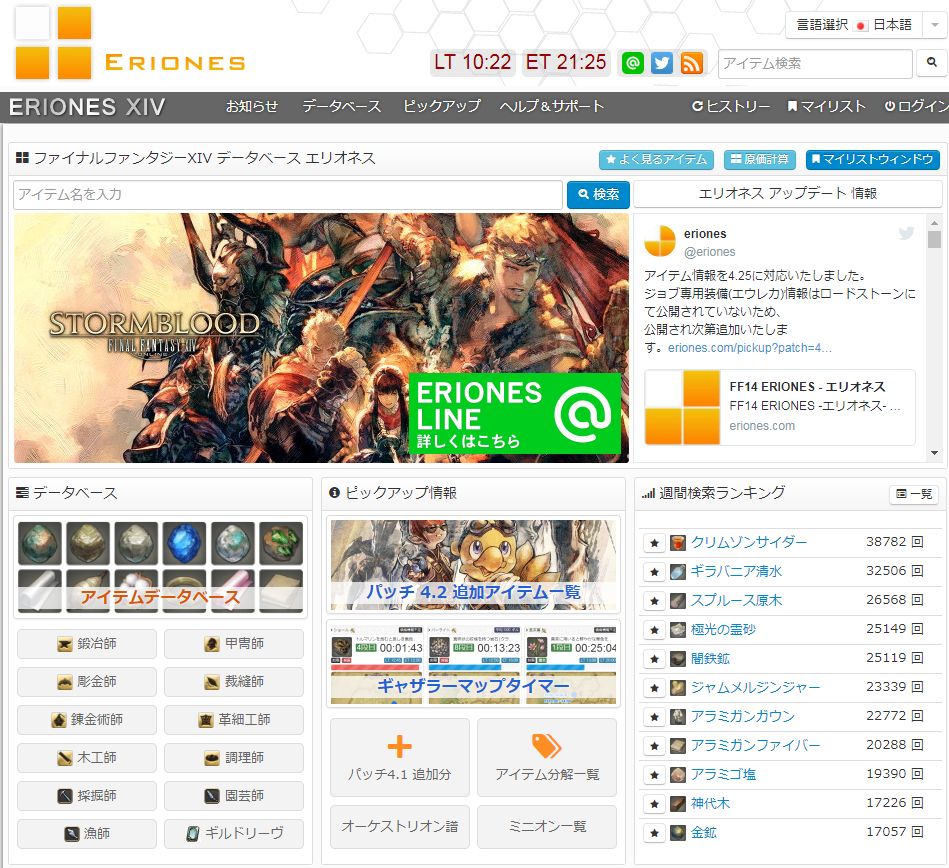Image resolution: width=949 pixels, height=868 pixels.
Task: Click the よく見るアイテム button
Action: pos(656,160)
